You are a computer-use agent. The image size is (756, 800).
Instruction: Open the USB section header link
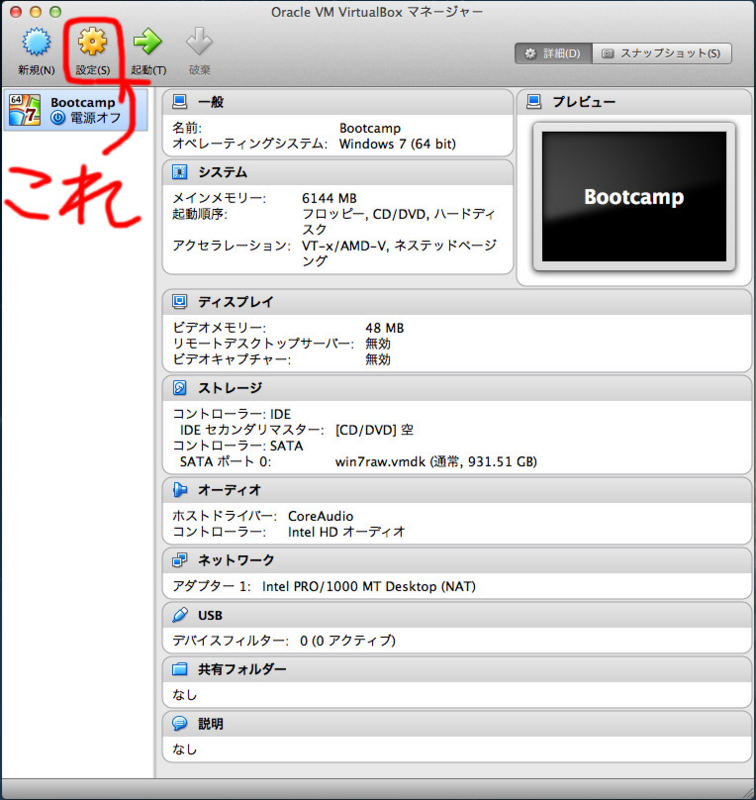210,615
